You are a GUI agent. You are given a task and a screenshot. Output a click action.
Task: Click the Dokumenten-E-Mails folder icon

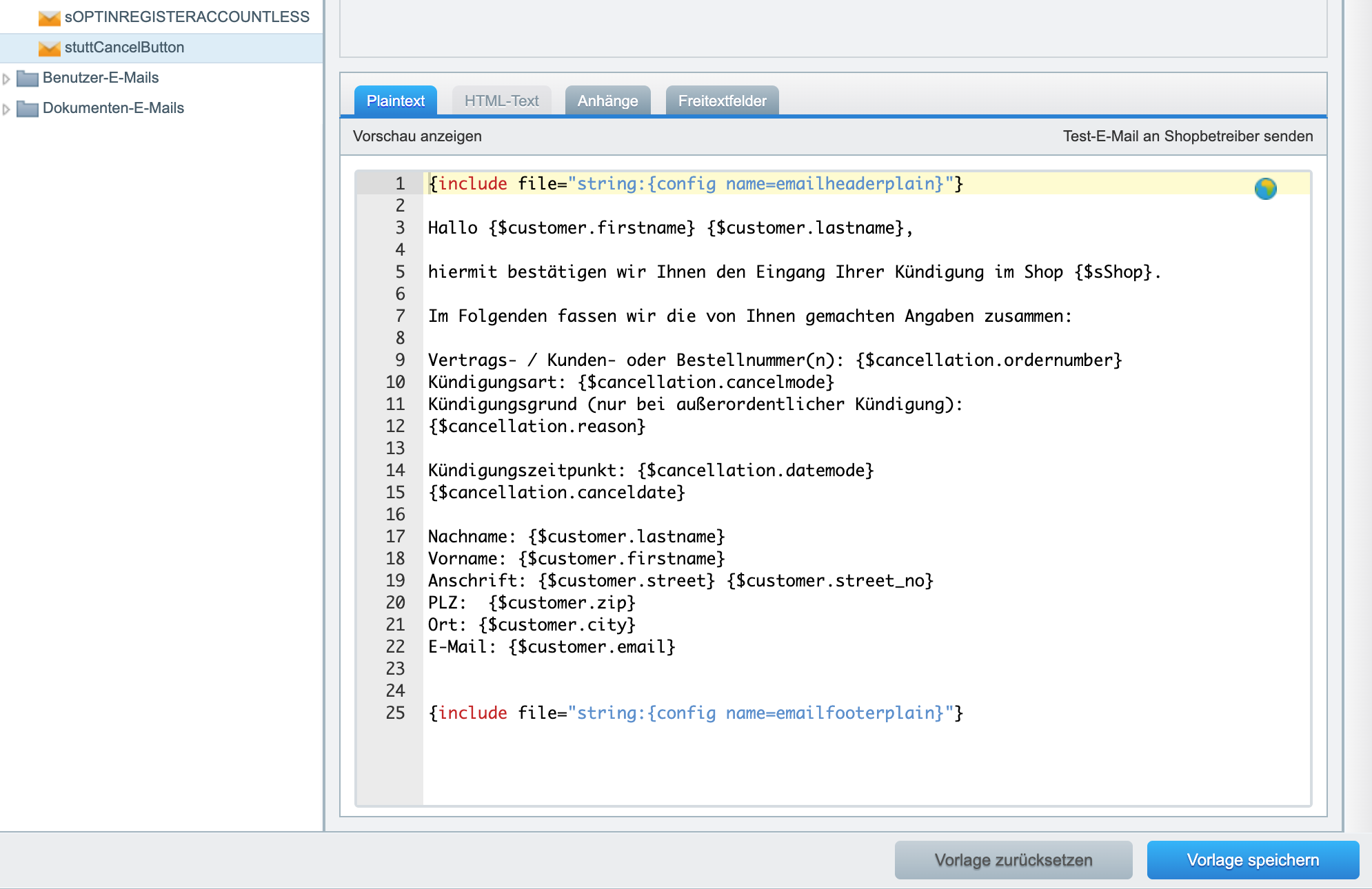[28, 108]
